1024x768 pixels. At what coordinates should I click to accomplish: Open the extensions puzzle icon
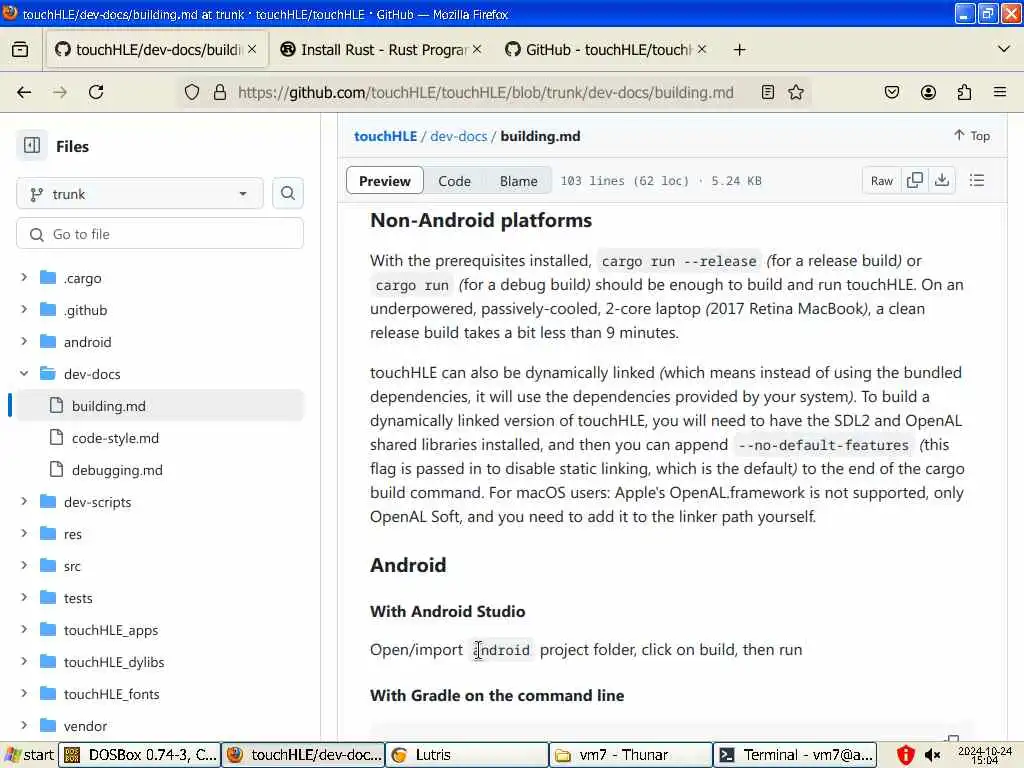964,92
